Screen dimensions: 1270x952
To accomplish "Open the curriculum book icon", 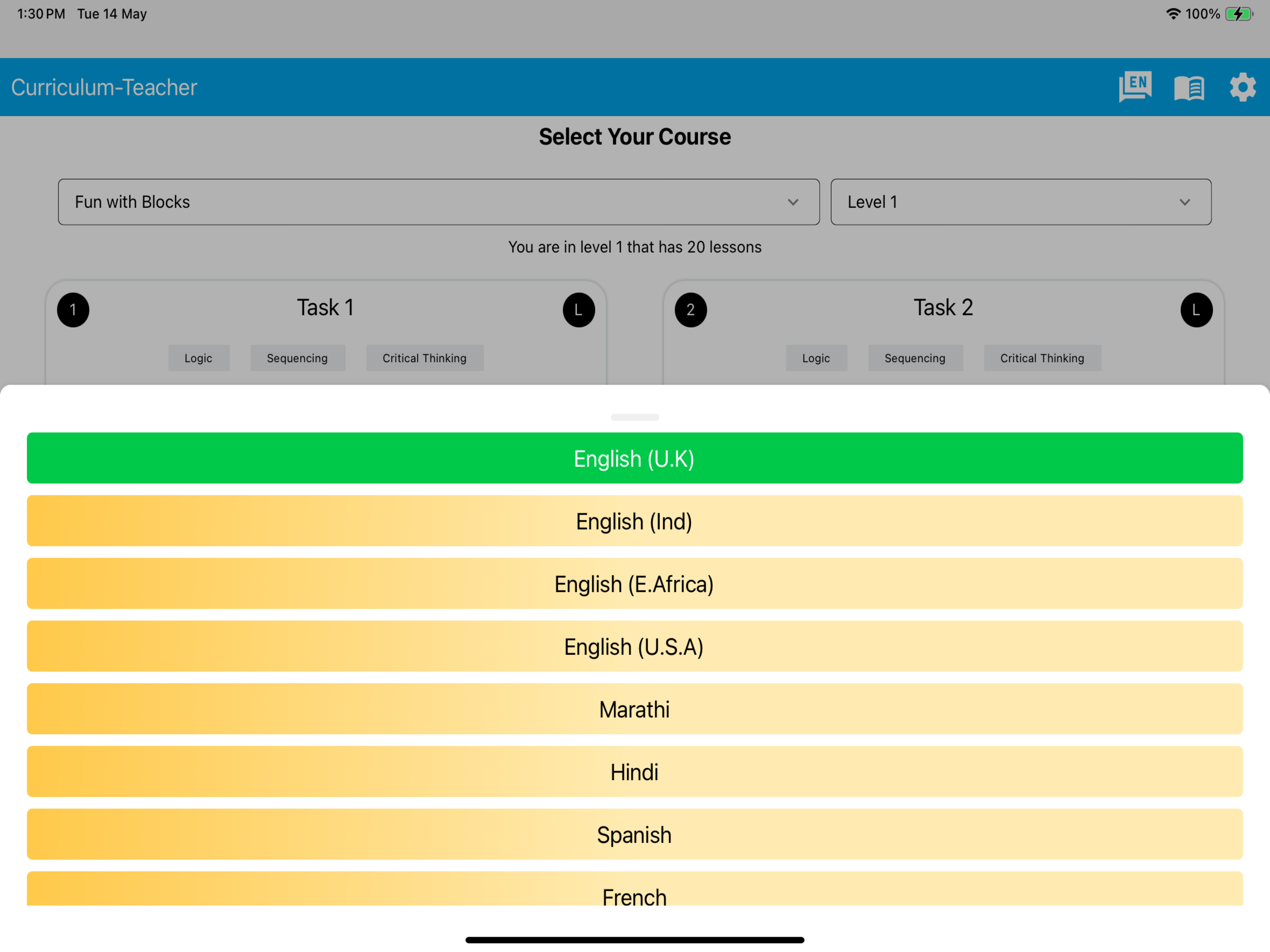I will click(1189, 88).
